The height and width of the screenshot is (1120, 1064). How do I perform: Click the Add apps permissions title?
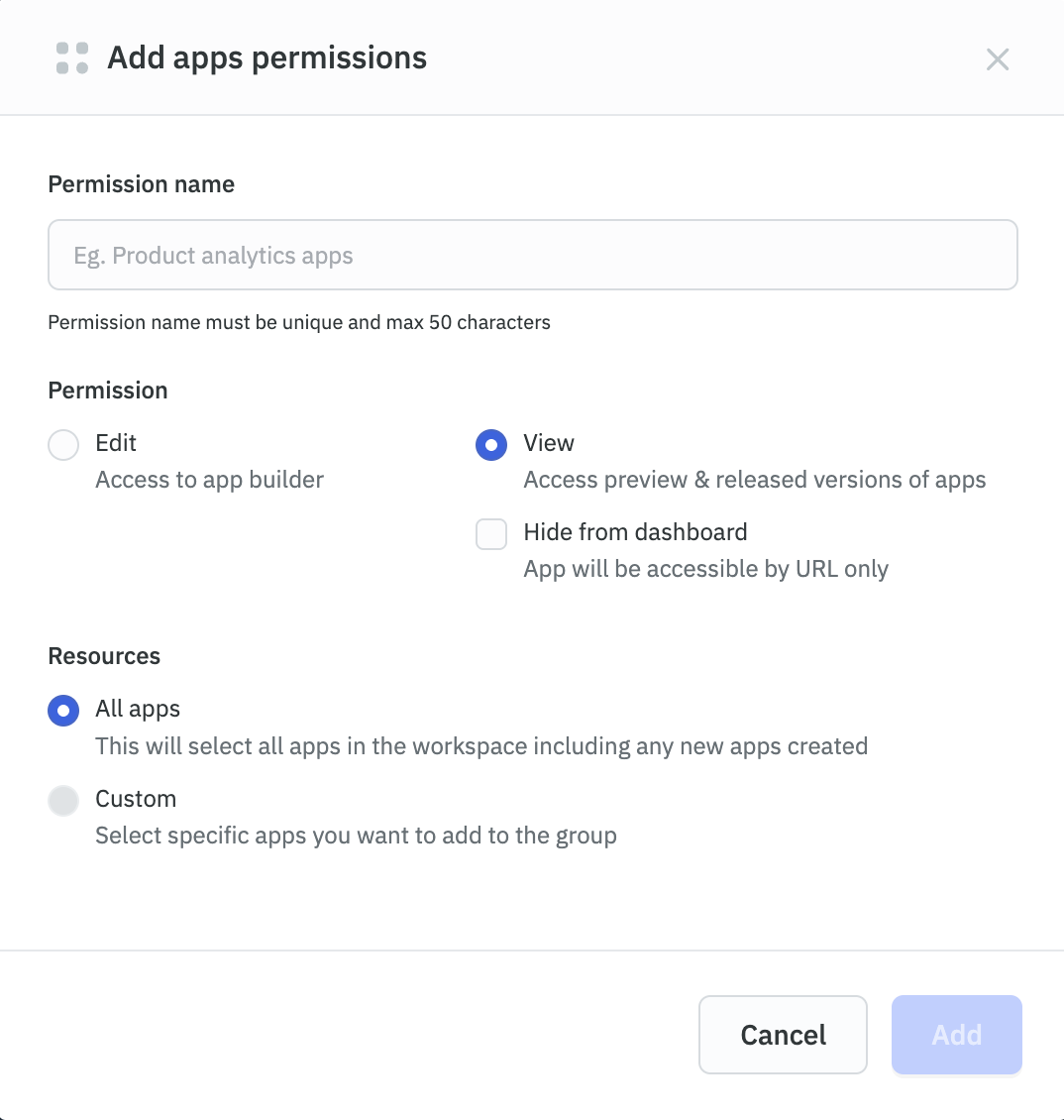[266, 57]
